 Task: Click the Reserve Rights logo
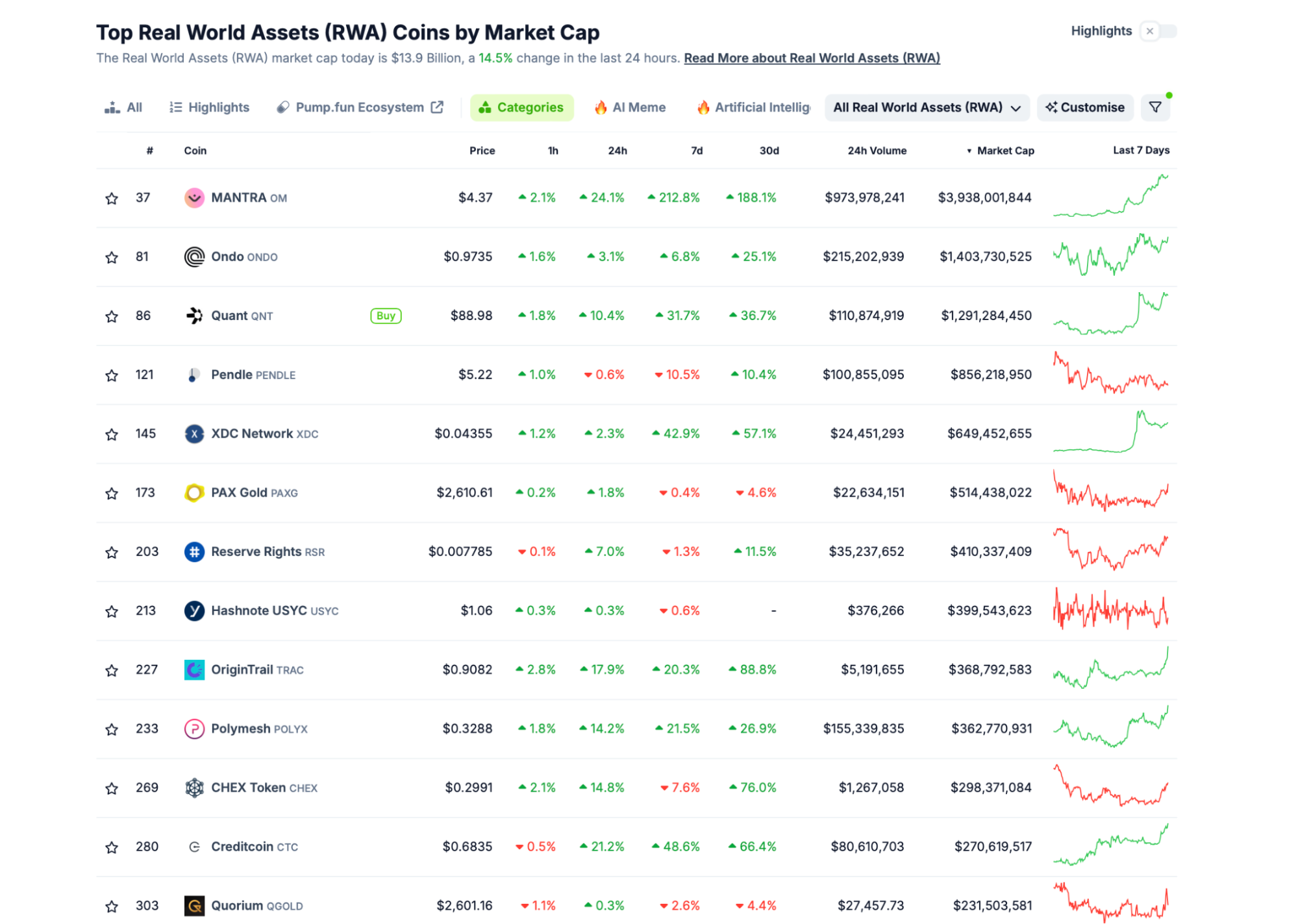[194, 552]
